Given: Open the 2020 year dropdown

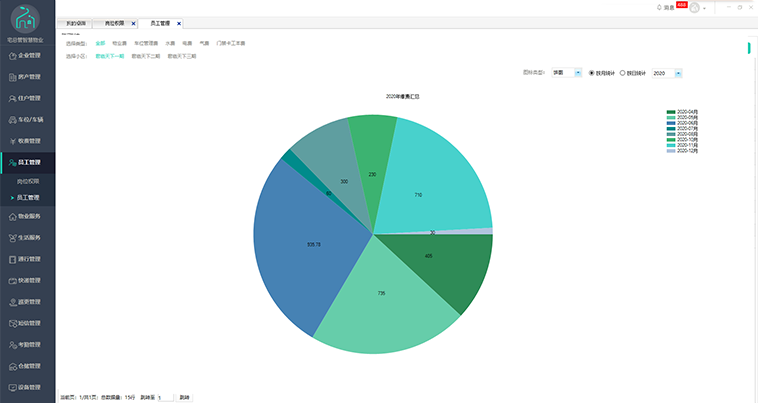Looking at the screenshot, I should point(679,72).
